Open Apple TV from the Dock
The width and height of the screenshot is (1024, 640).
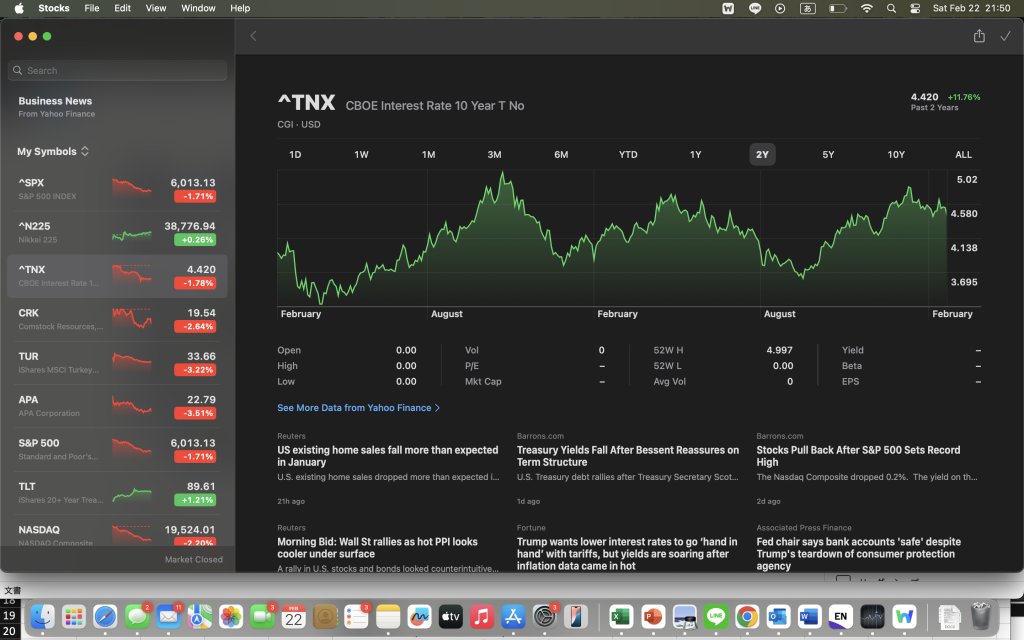pos(450,617)
